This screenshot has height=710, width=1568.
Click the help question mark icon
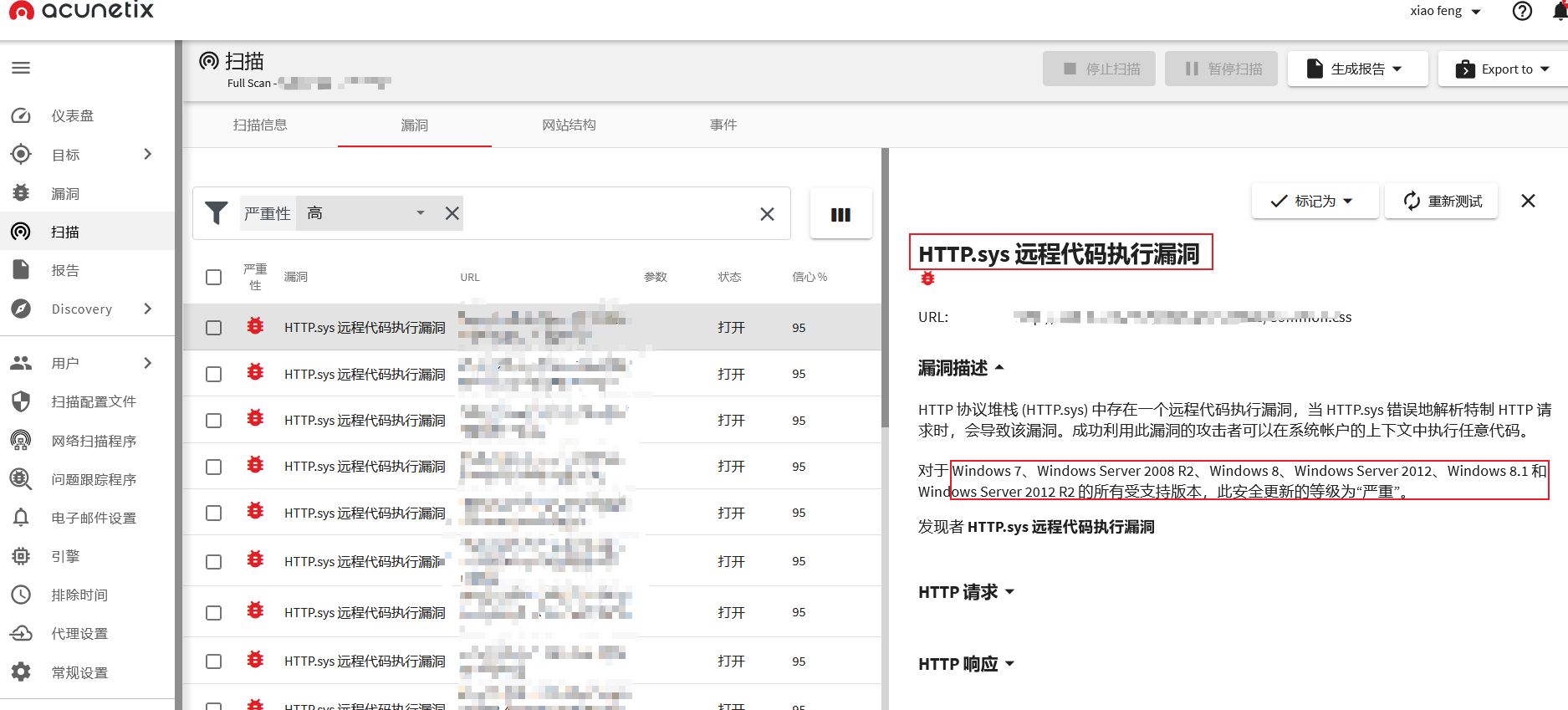click(1522, 11)
